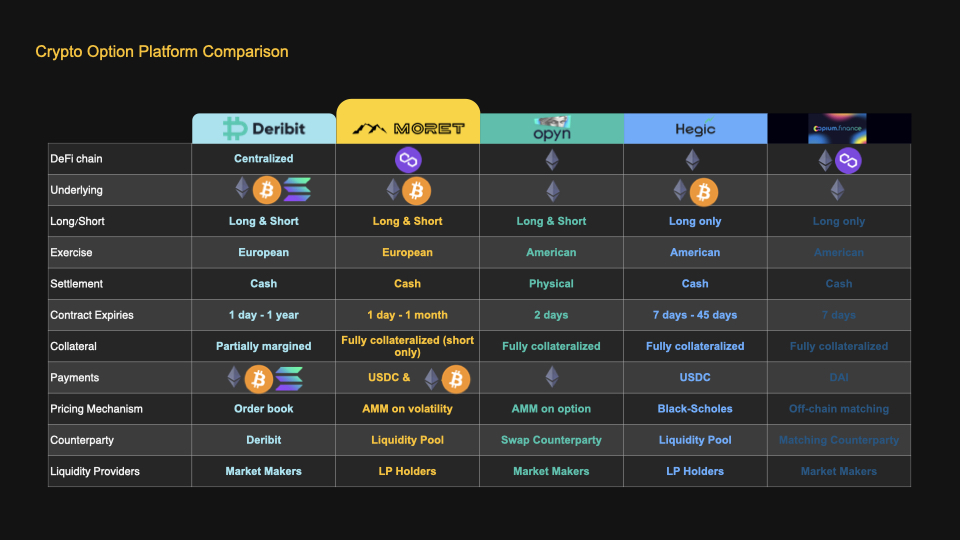Click the Polygon icon in Moret's DeFi chain
Viewport: 960px width, 540px height.
point(408,160)
